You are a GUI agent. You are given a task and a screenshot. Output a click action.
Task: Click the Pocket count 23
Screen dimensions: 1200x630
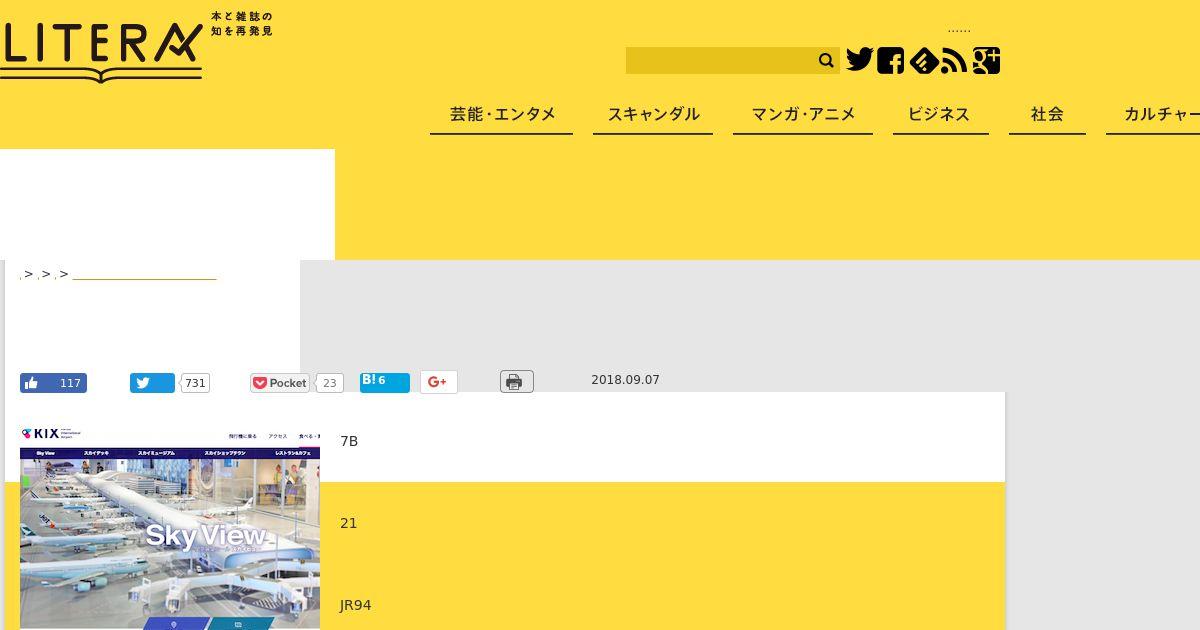pos(329,383)
